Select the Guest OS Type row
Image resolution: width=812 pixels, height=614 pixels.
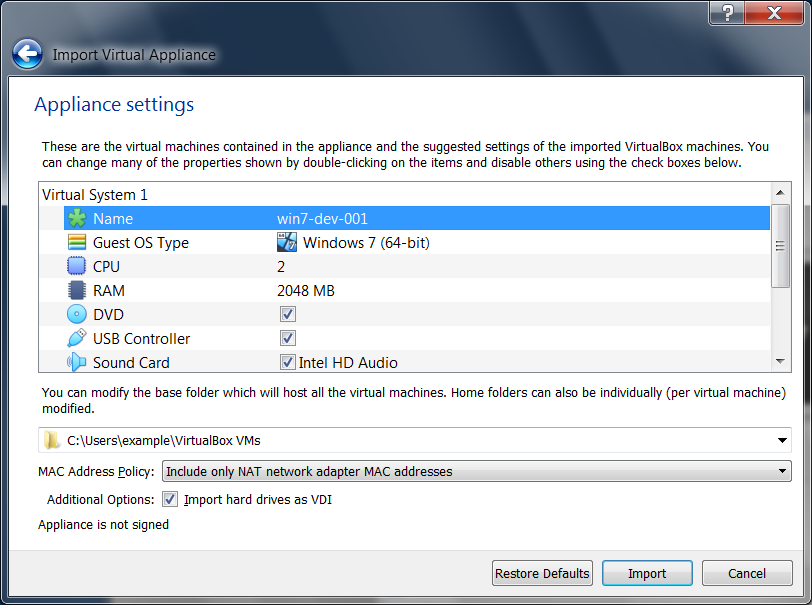click(x=404, y=242)
